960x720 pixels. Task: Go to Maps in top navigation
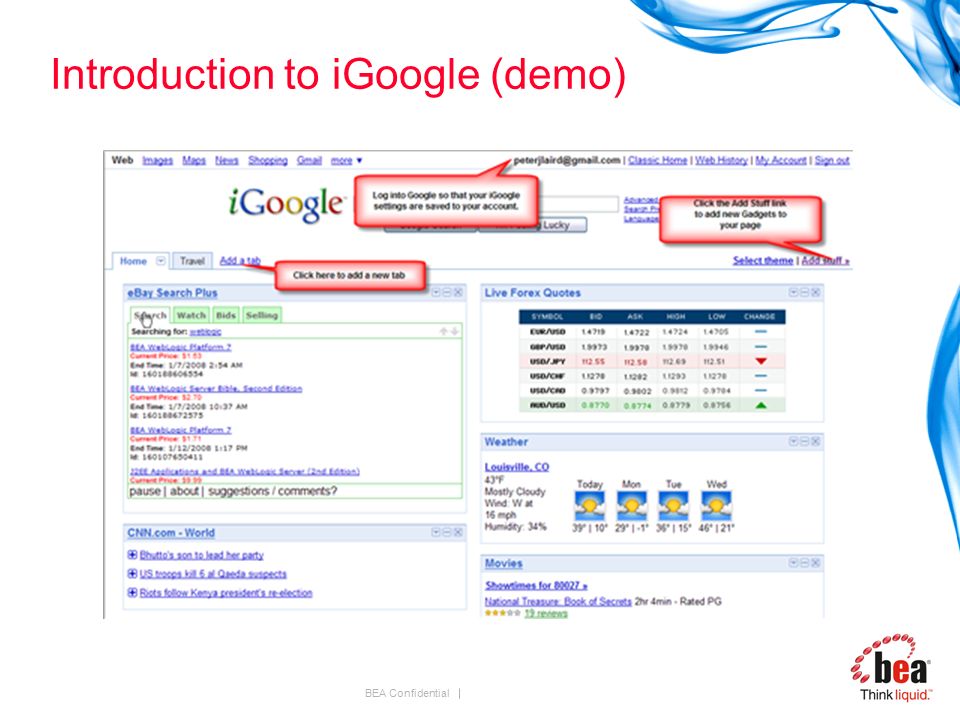(x=194, y=160)
